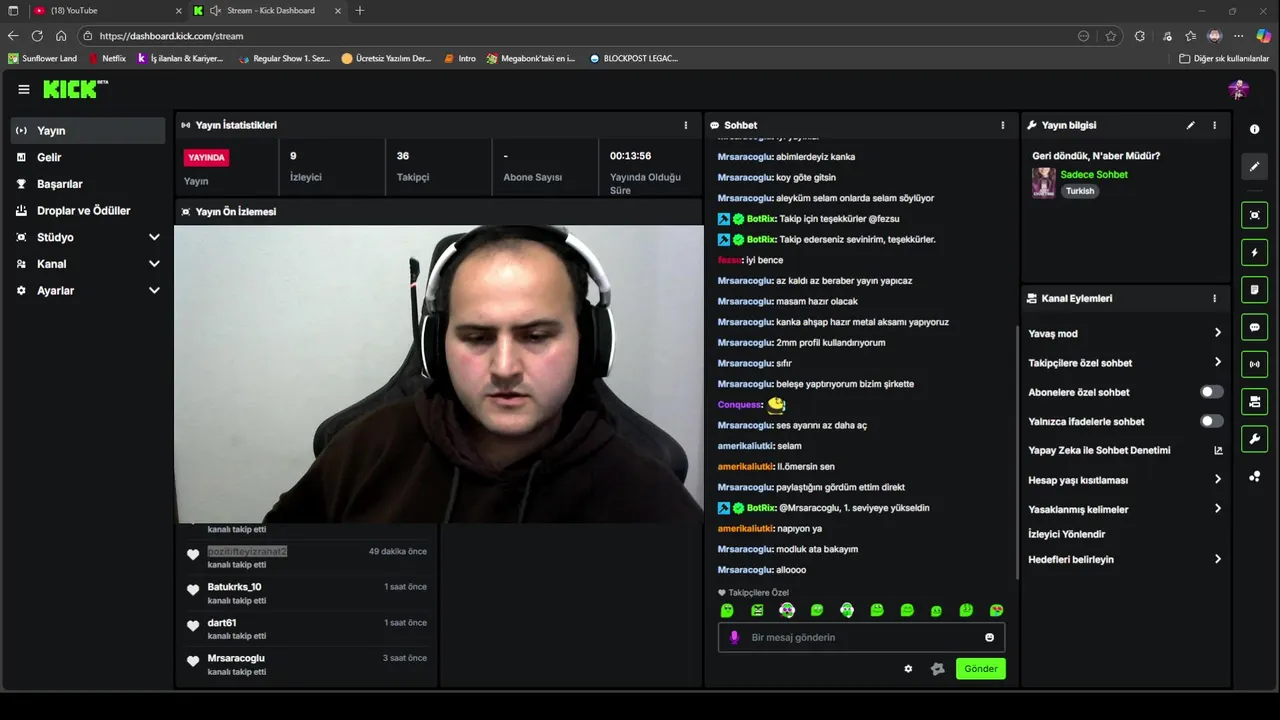Screen dimensions: 1280x720
Task: Switch to the YouTube browser tab
Action: tap(105, 11)
